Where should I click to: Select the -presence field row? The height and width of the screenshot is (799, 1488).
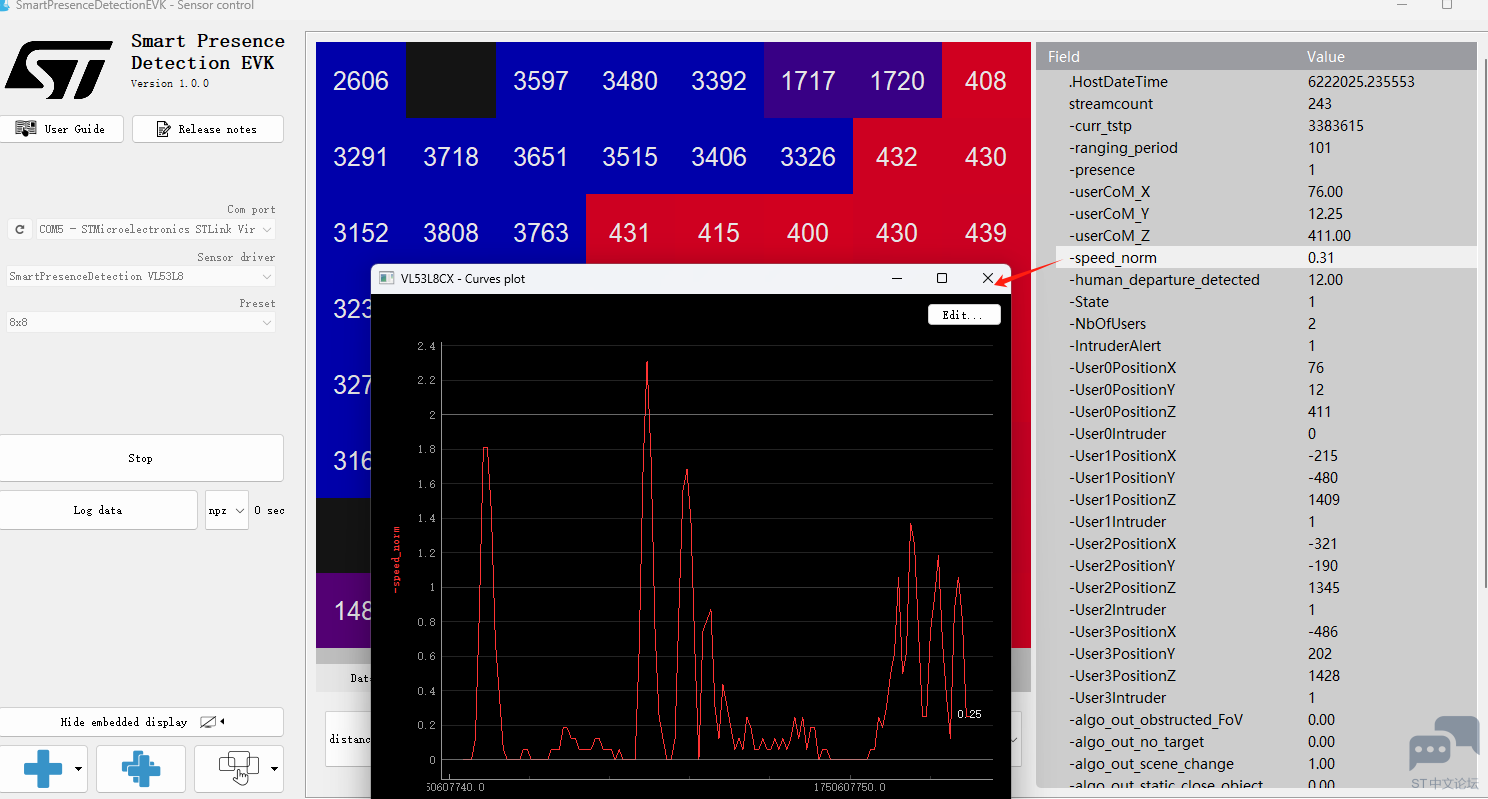tap(1266, 170)
